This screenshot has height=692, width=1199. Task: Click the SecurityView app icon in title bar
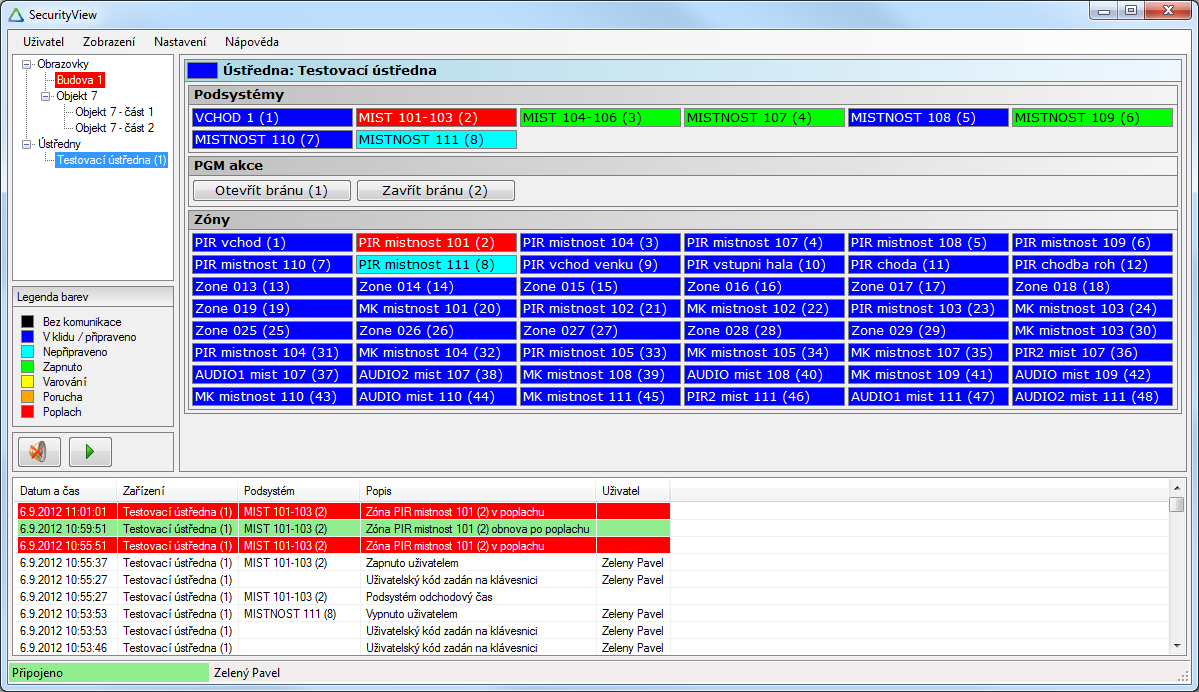16,14
